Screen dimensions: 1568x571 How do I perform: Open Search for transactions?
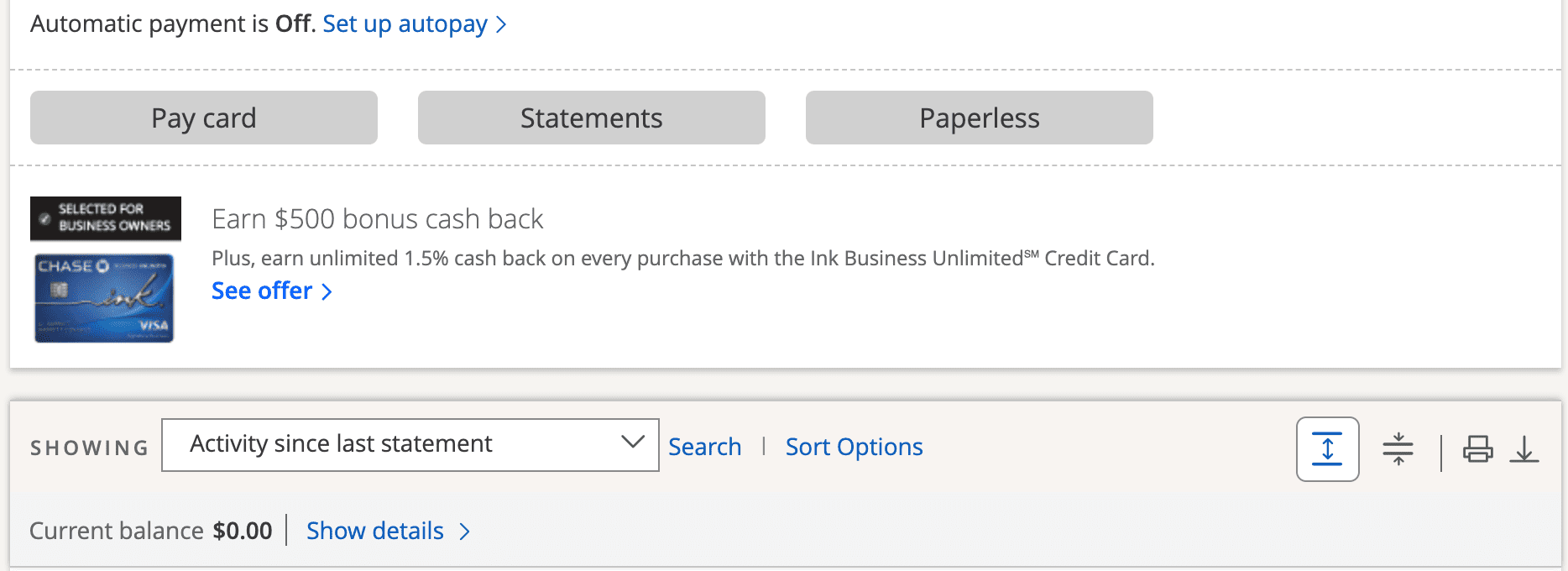coord(704,447)
